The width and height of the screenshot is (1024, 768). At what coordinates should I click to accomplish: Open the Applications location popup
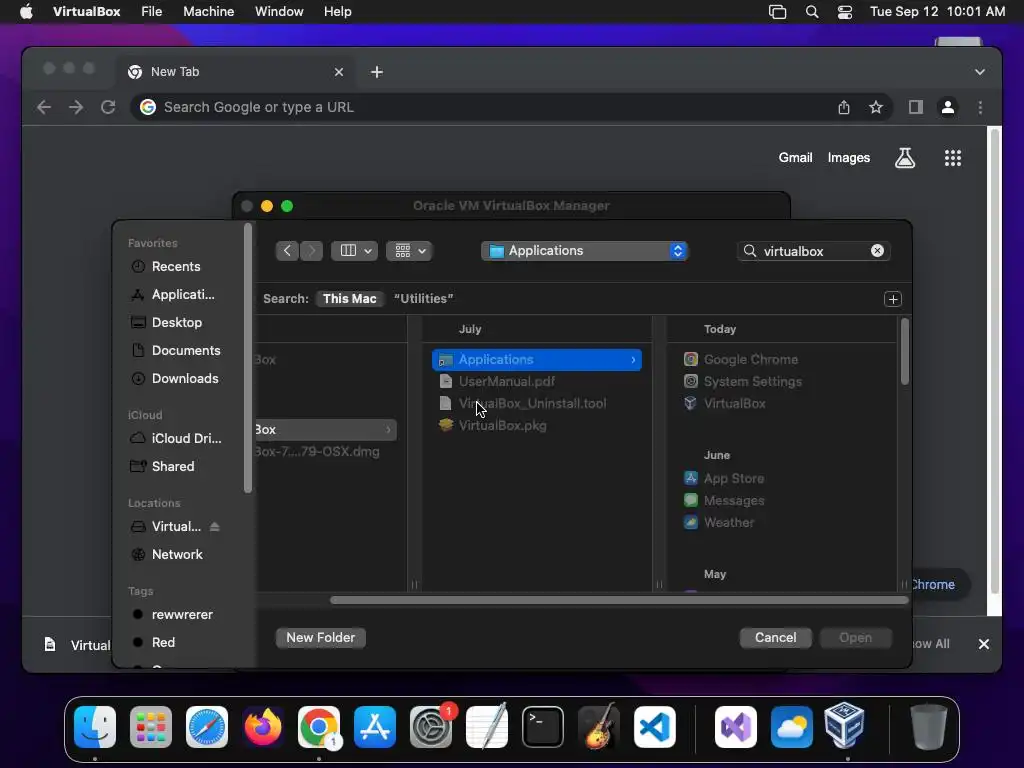(x=584, y=251)
